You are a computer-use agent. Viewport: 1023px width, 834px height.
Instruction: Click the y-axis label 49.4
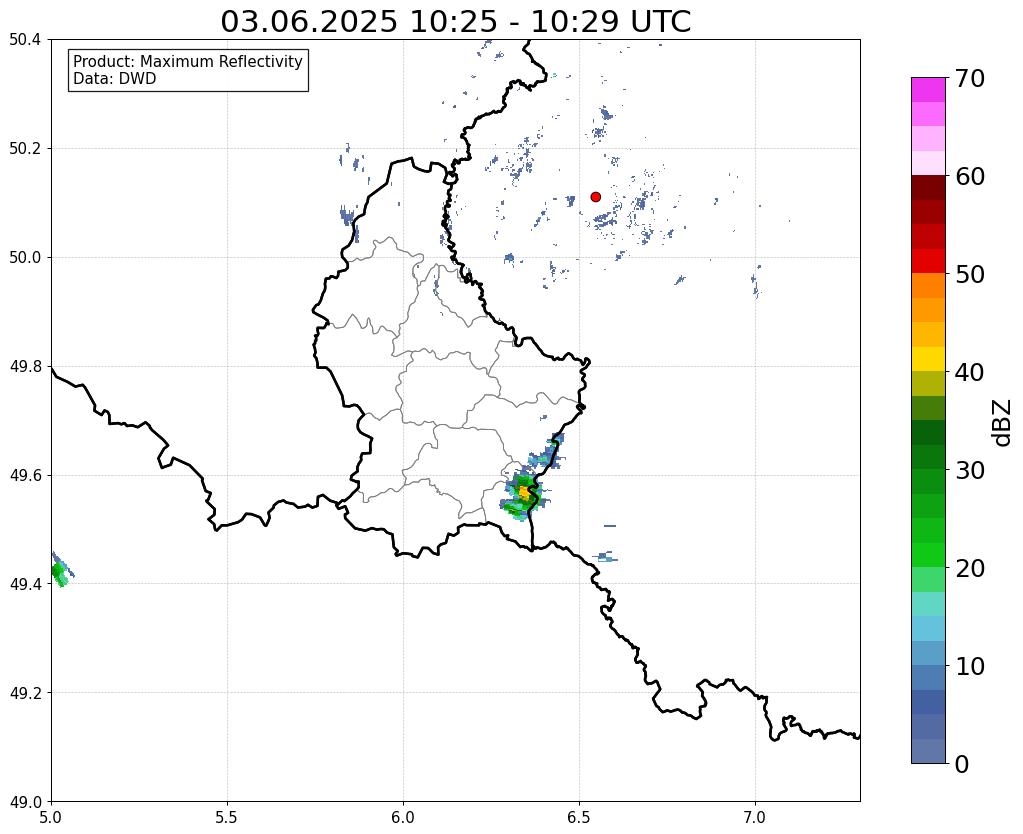25,584
